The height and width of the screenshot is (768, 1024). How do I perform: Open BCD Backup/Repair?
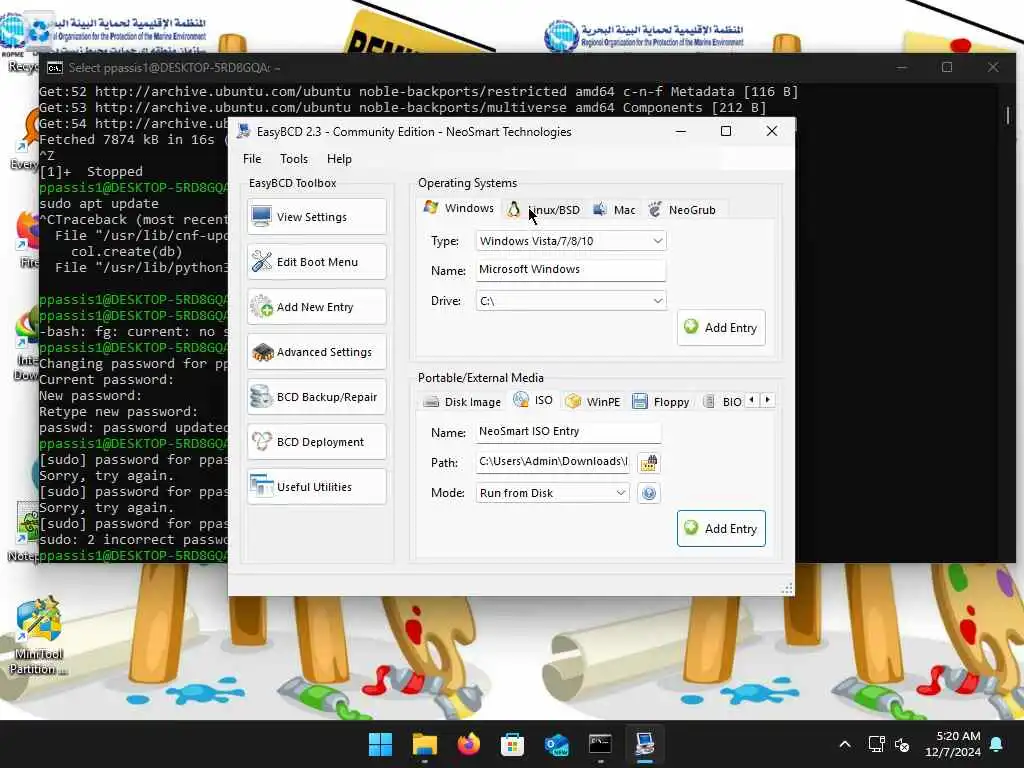[x=317, y=397]
